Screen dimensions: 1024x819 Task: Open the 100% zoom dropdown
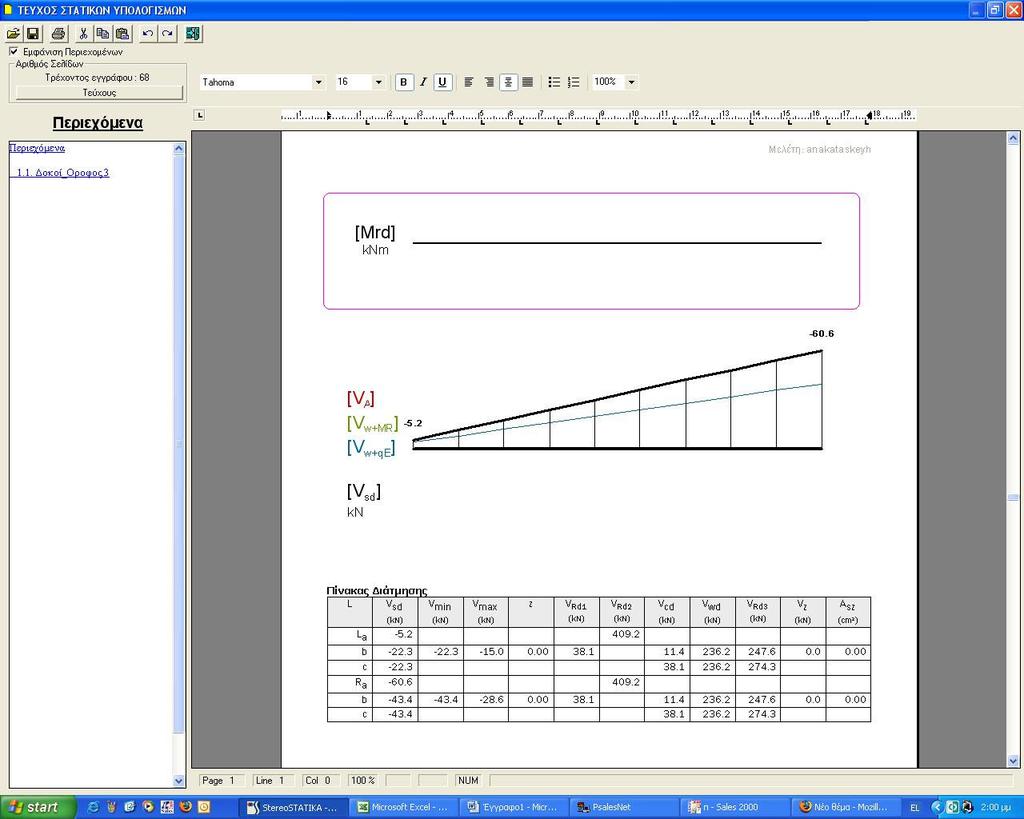(x=631, y=82)
